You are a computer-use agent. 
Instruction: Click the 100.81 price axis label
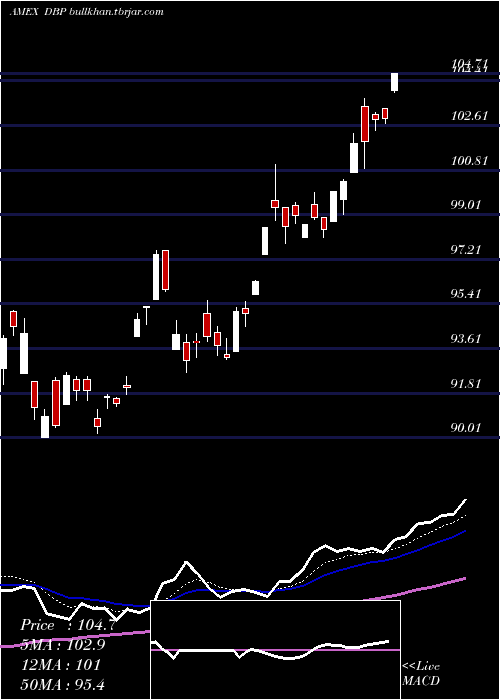(x=469, y=160)
